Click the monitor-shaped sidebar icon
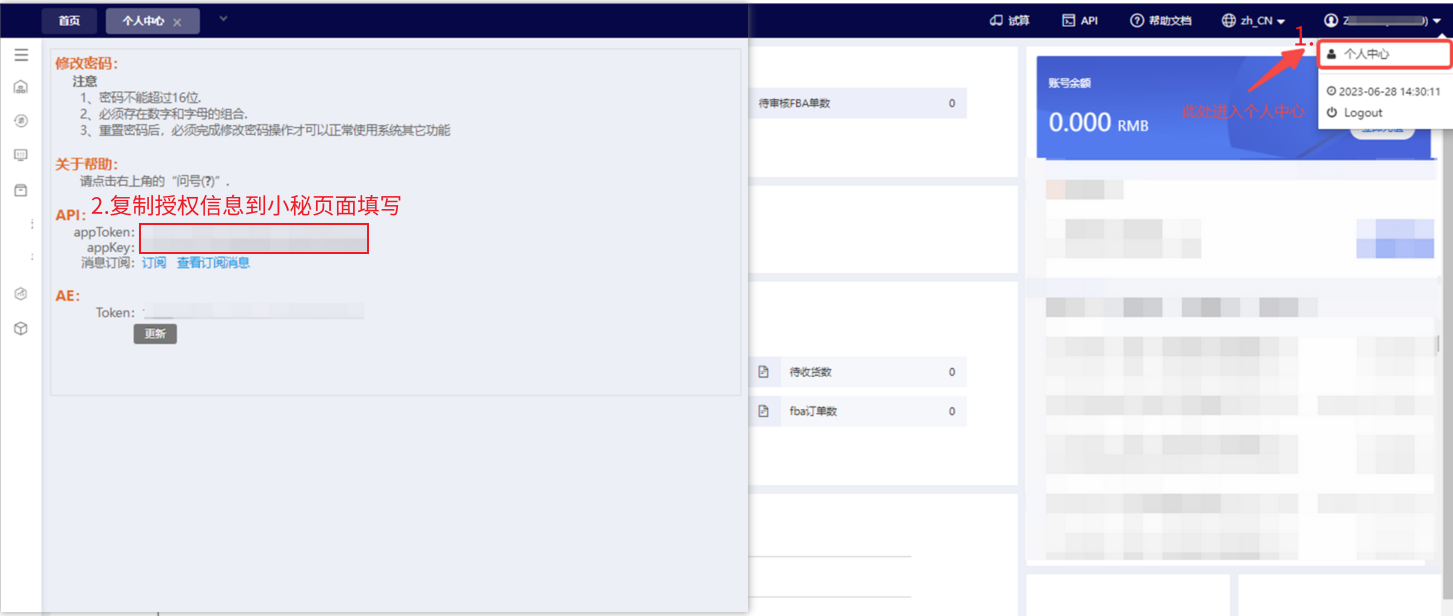 coord(21,155)
